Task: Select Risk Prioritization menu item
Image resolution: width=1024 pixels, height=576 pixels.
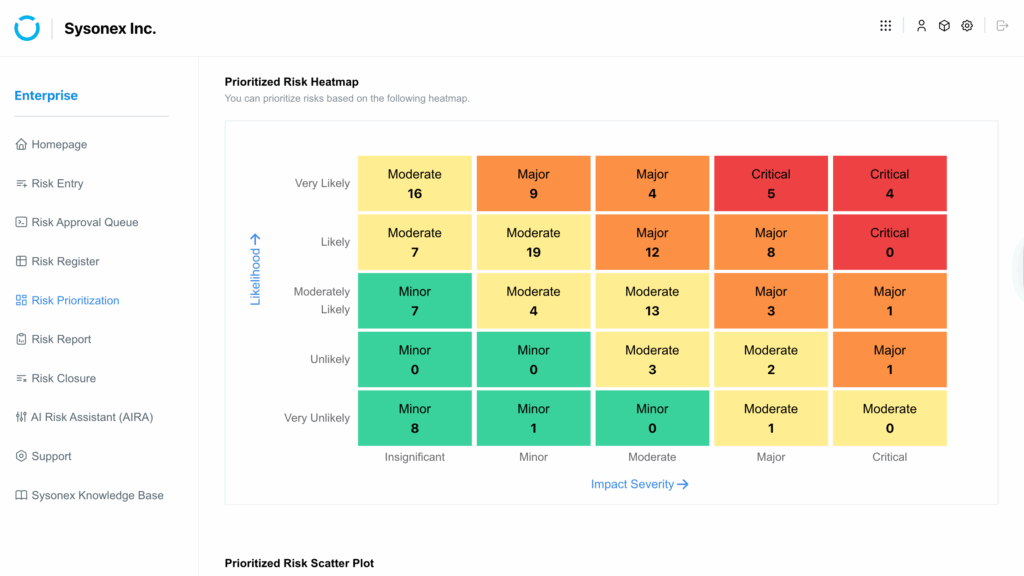Action: 75,300
